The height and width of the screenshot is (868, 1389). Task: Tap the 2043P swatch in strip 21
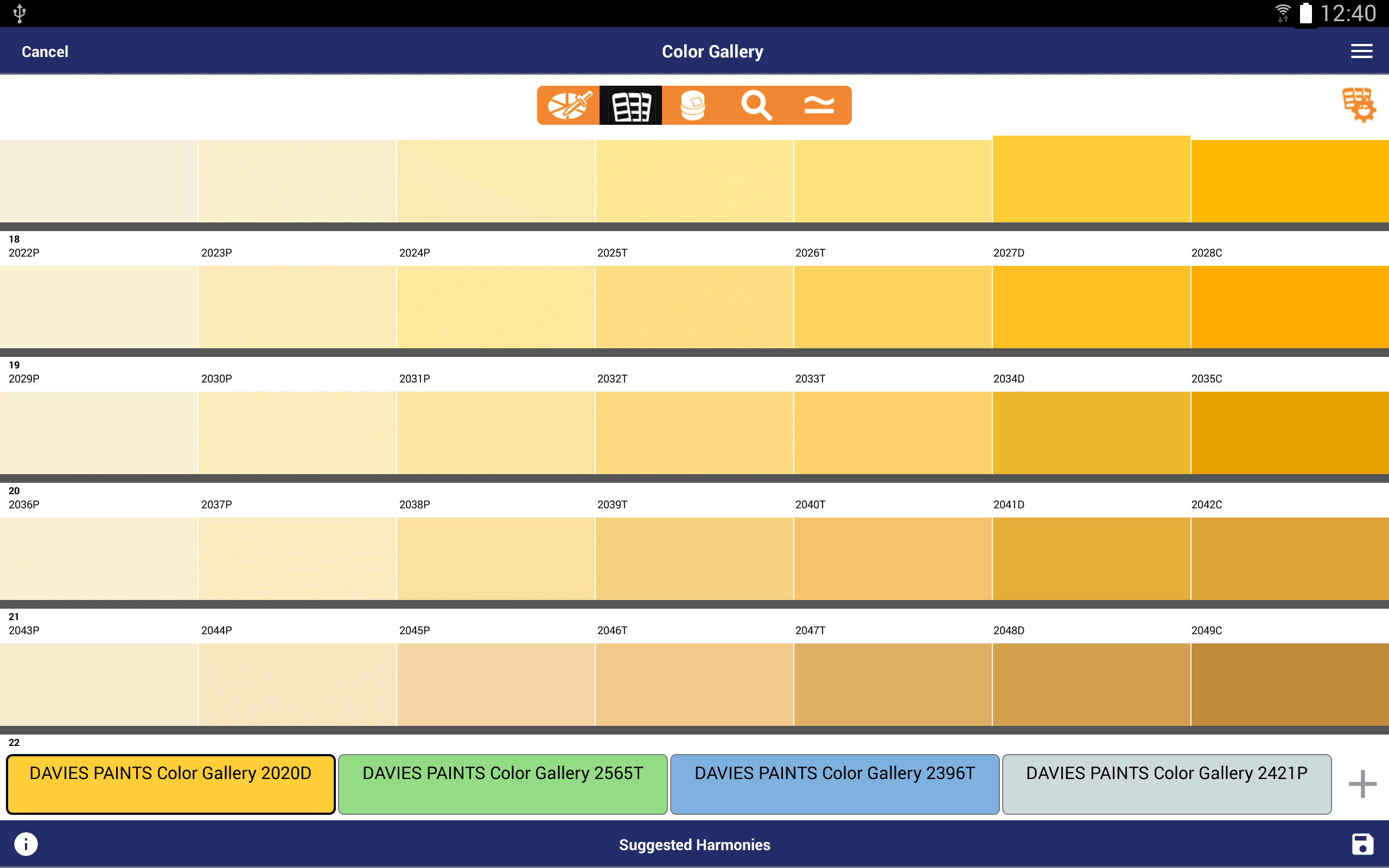99,684
